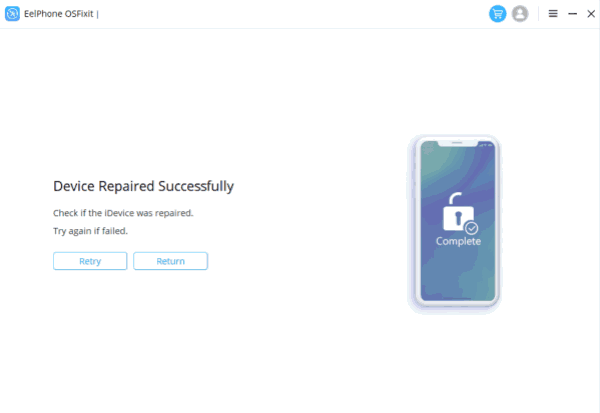Viewport: 600px width, 413px height.
Task: Click the status icons on phone illustration
Action: coord(486,145)
